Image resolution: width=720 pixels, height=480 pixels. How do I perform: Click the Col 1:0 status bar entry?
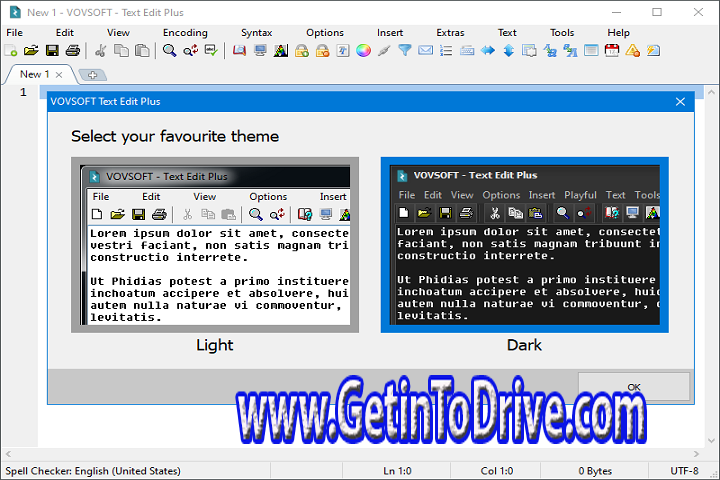[496, 471]
